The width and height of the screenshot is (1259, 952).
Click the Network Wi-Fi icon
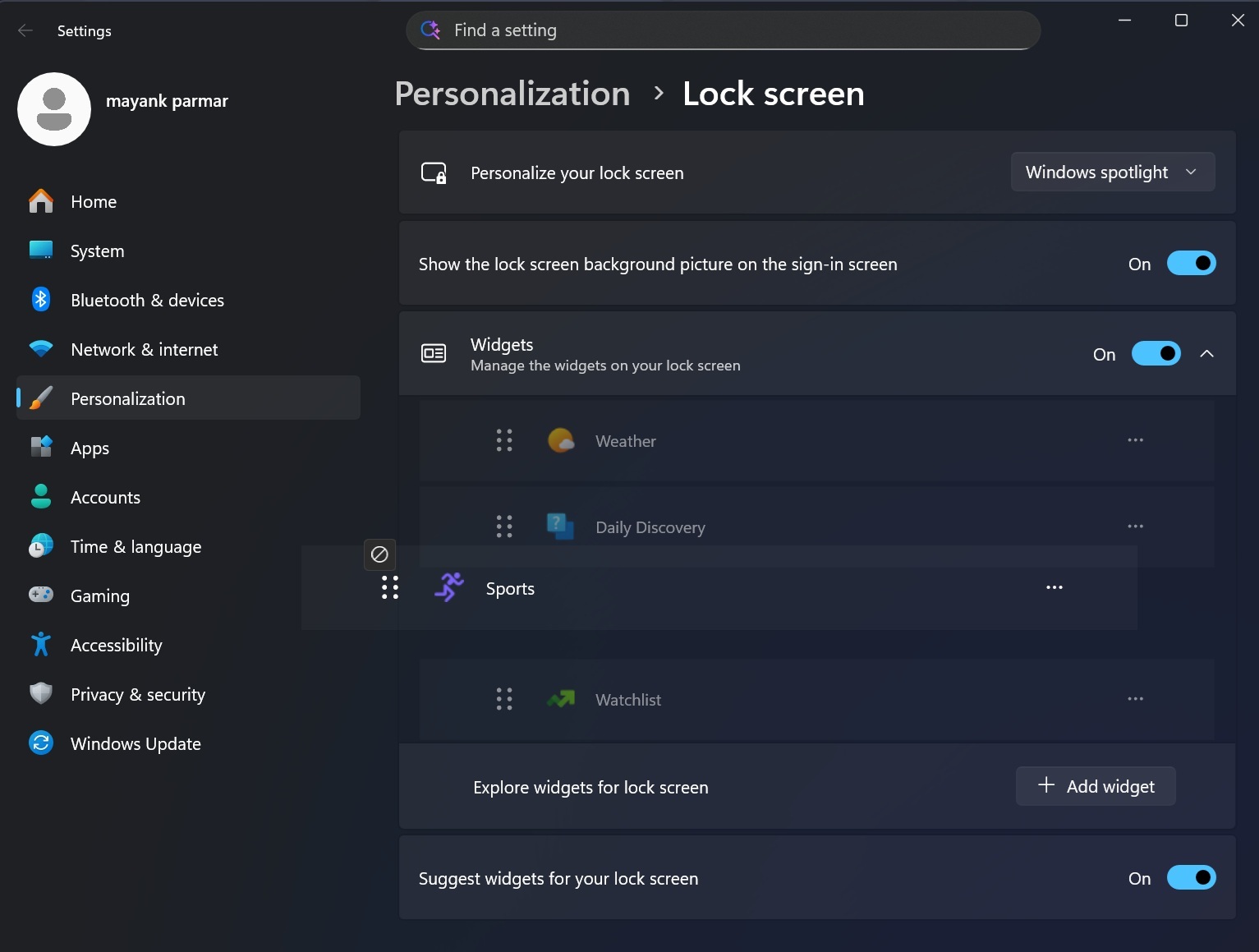pos(41,349)
